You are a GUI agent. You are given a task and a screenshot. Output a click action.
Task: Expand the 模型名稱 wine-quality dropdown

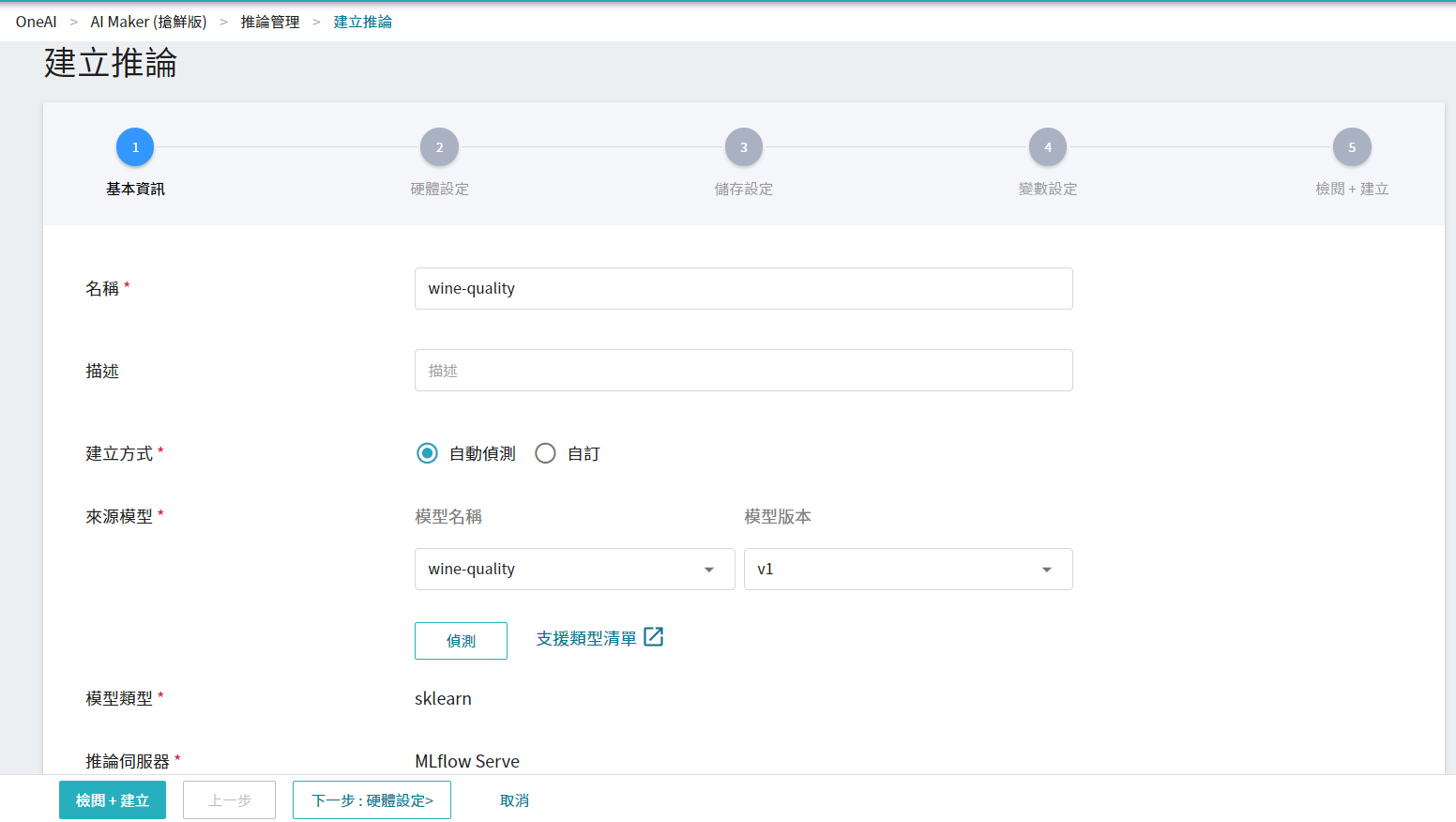[x=574, y=570]
